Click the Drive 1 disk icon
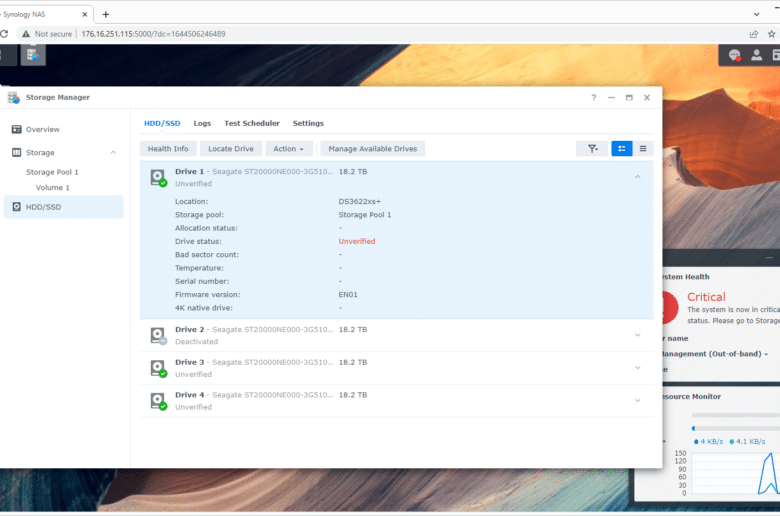Viewport: 780px width, 516px height. [x=159, y=178]
